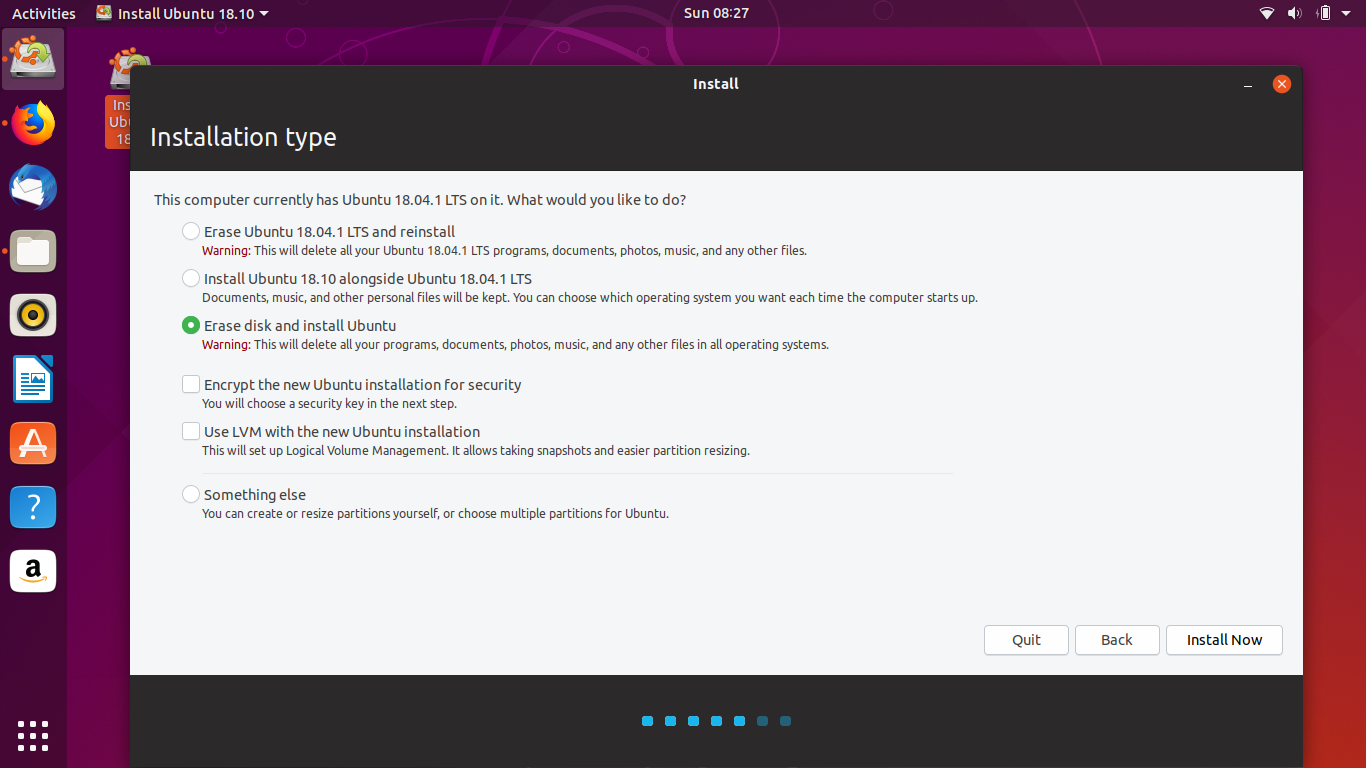Open Thunderbird mail from the dock
1366x768 pixels.
tap(33, 187)
